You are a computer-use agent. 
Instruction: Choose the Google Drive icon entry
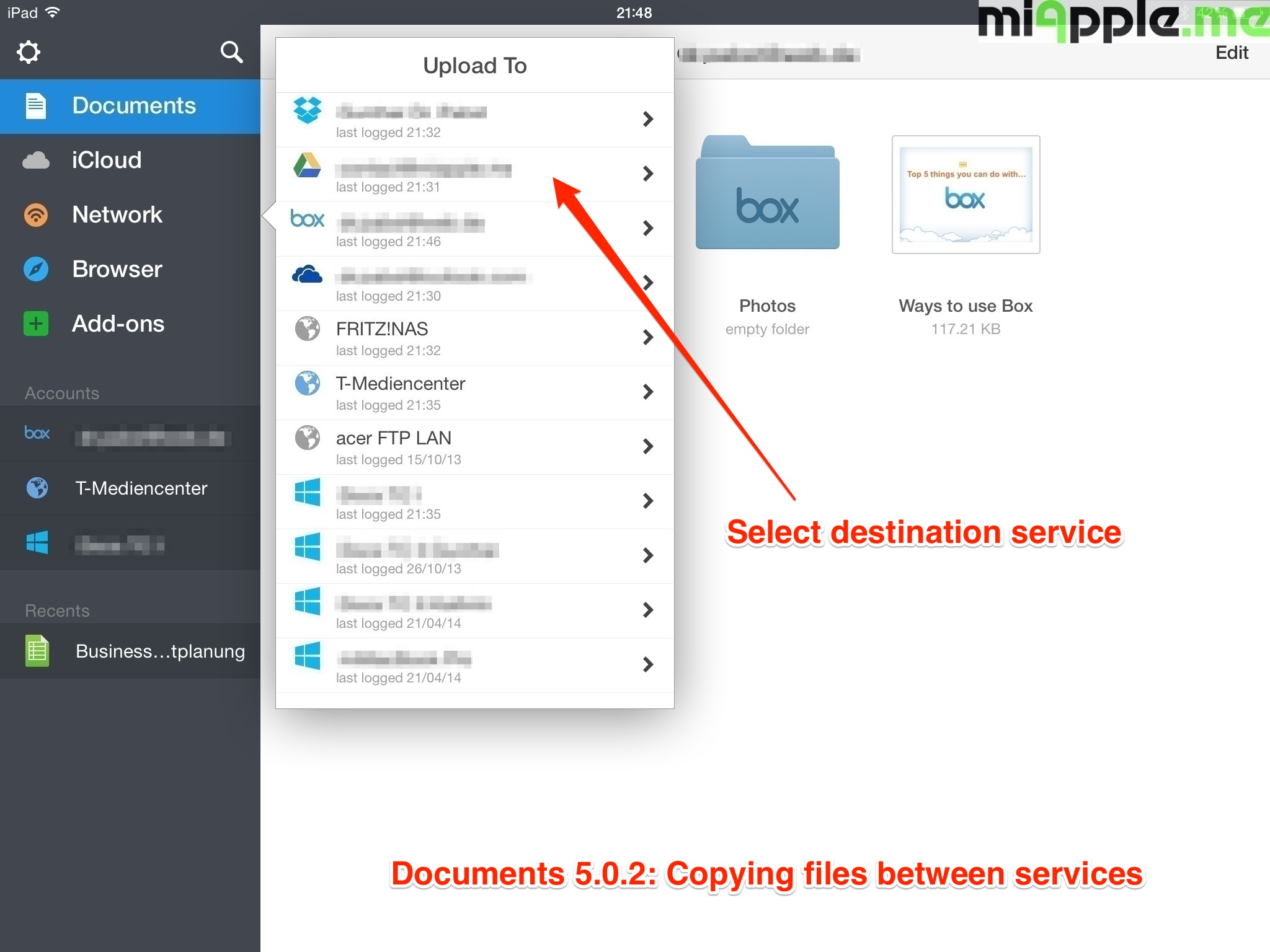[308, 165]
